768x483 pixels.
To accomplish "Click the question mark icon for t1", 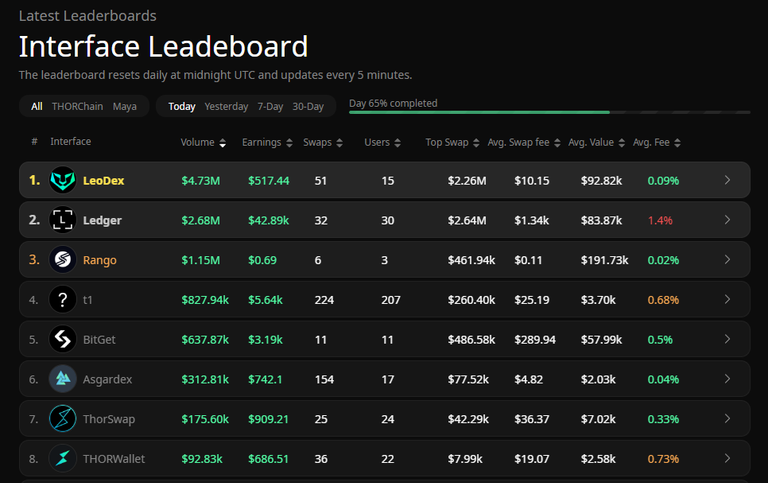I will 63,299.
